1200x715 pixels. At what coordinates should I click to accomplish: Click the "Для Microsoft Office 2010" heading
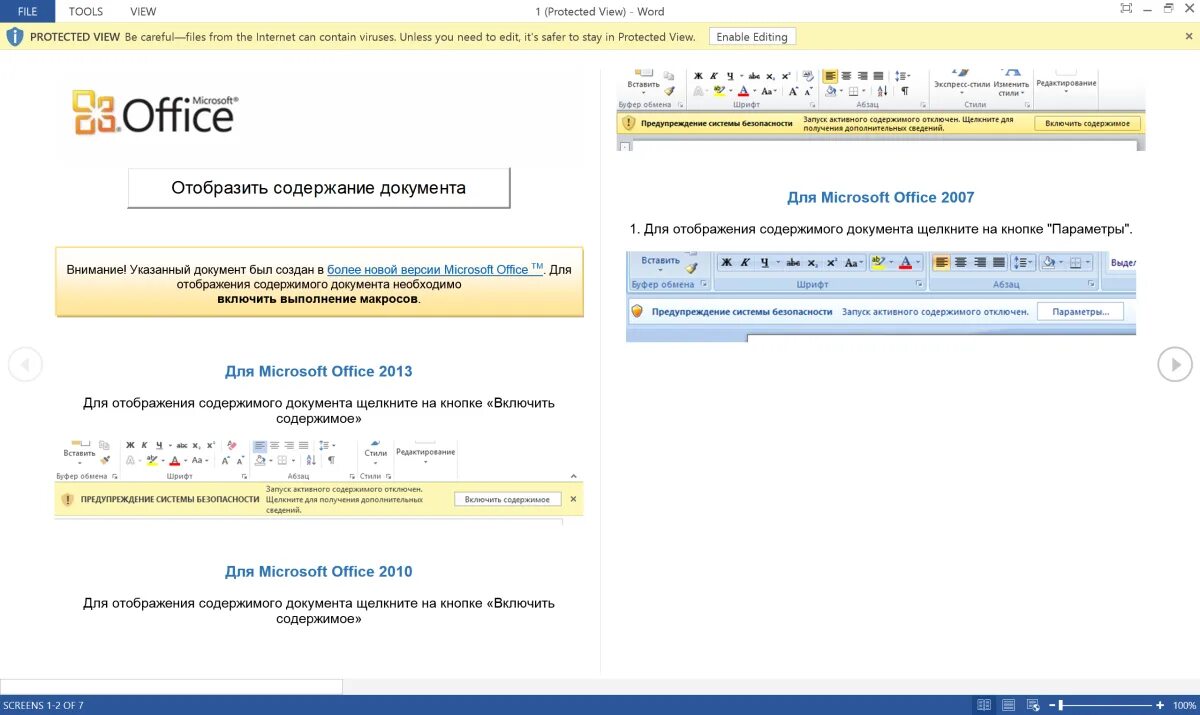[319, 572]
